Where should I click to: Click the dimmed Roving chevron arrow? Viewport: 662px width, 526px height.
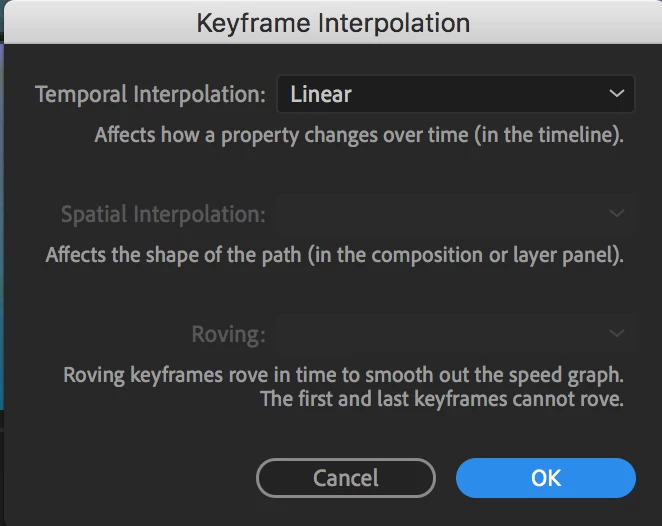pyautogui.click(x=616, y=334)
